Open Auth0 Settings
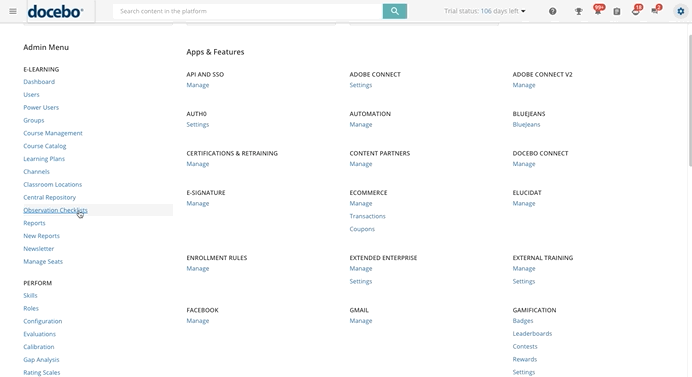 (x=197, y=124)
